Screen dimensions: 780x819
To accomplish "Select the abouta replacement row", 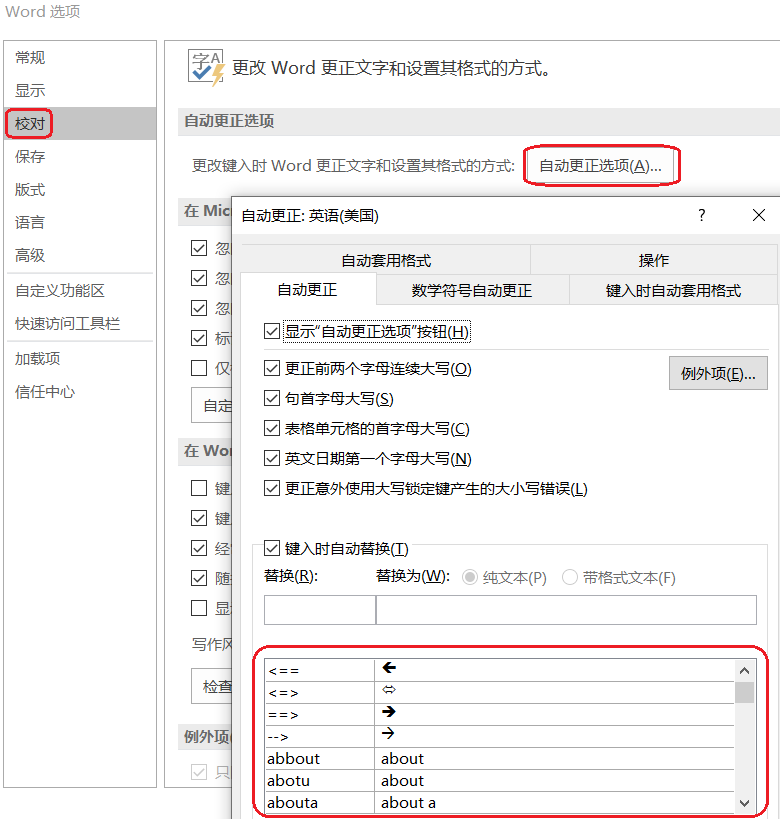I will pos(499,802).
